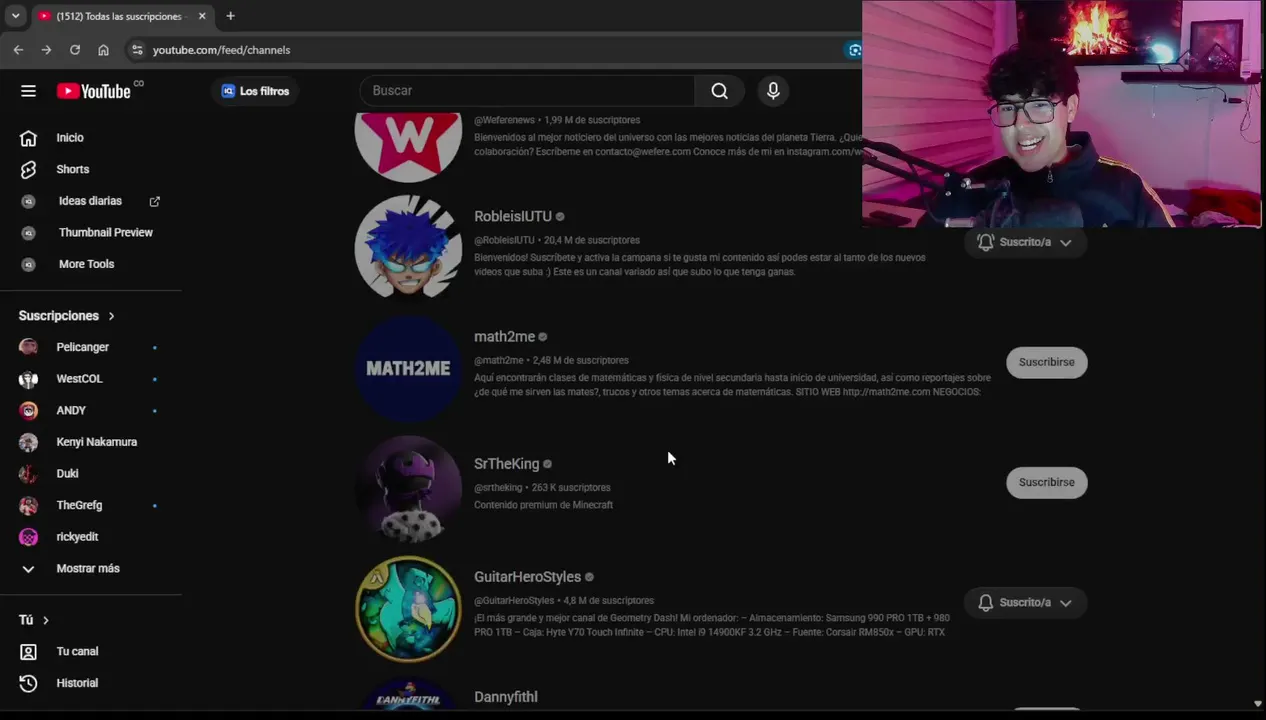Click ANDY avatar icon
The width and height of the screenshot is (1266, 720).
point(28,411)
